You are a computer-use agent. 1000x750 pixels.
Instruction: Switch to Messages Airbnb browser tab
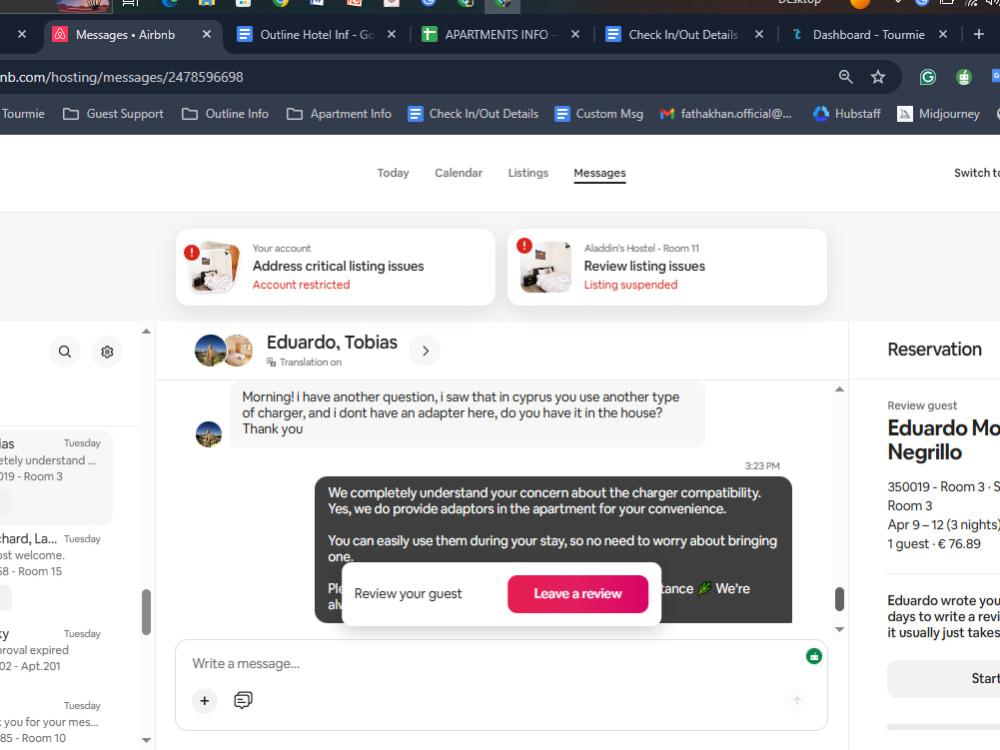pos(133,34)
